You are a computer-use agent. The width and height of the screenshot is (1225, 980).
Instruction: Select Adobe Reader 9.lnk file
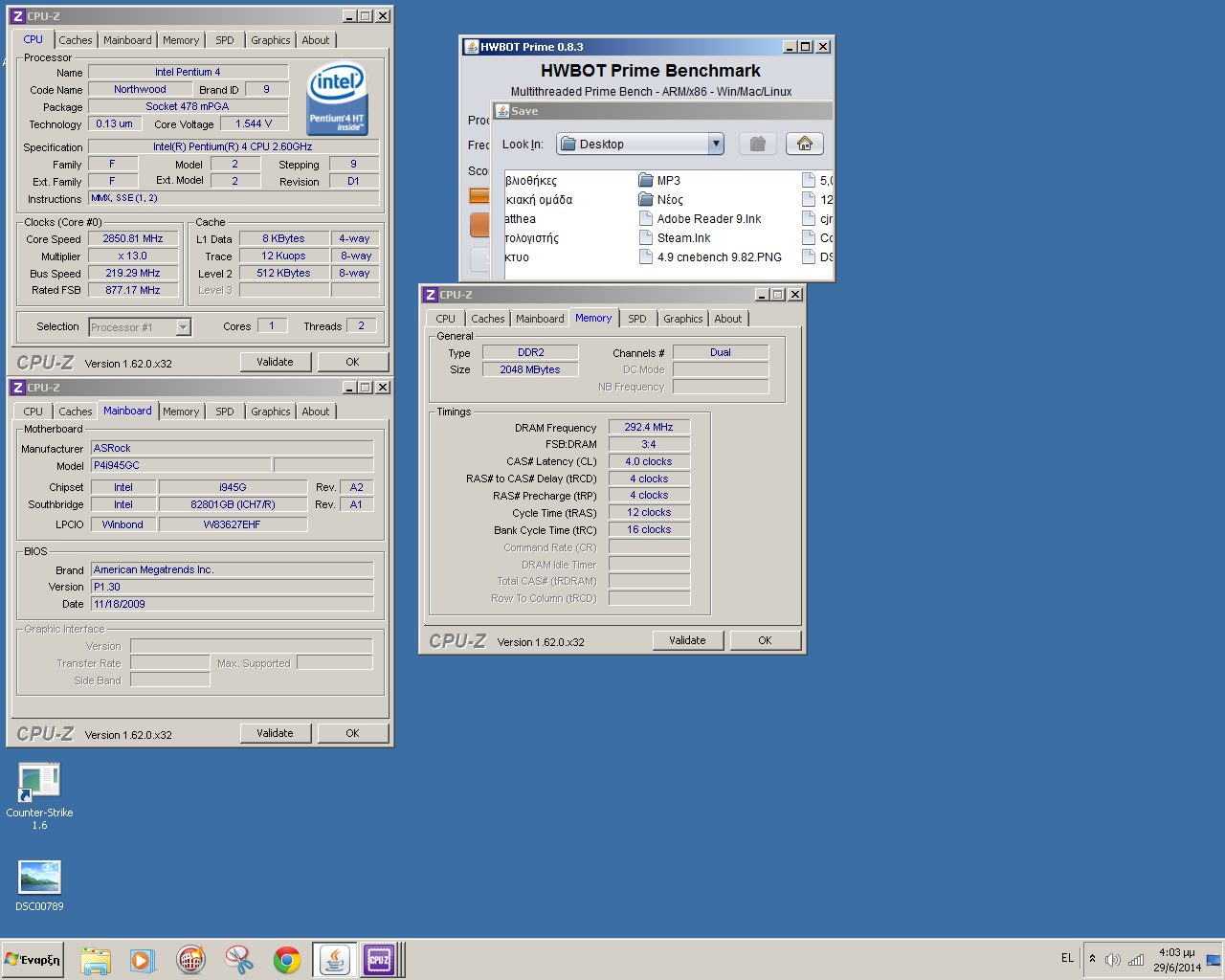700,218
